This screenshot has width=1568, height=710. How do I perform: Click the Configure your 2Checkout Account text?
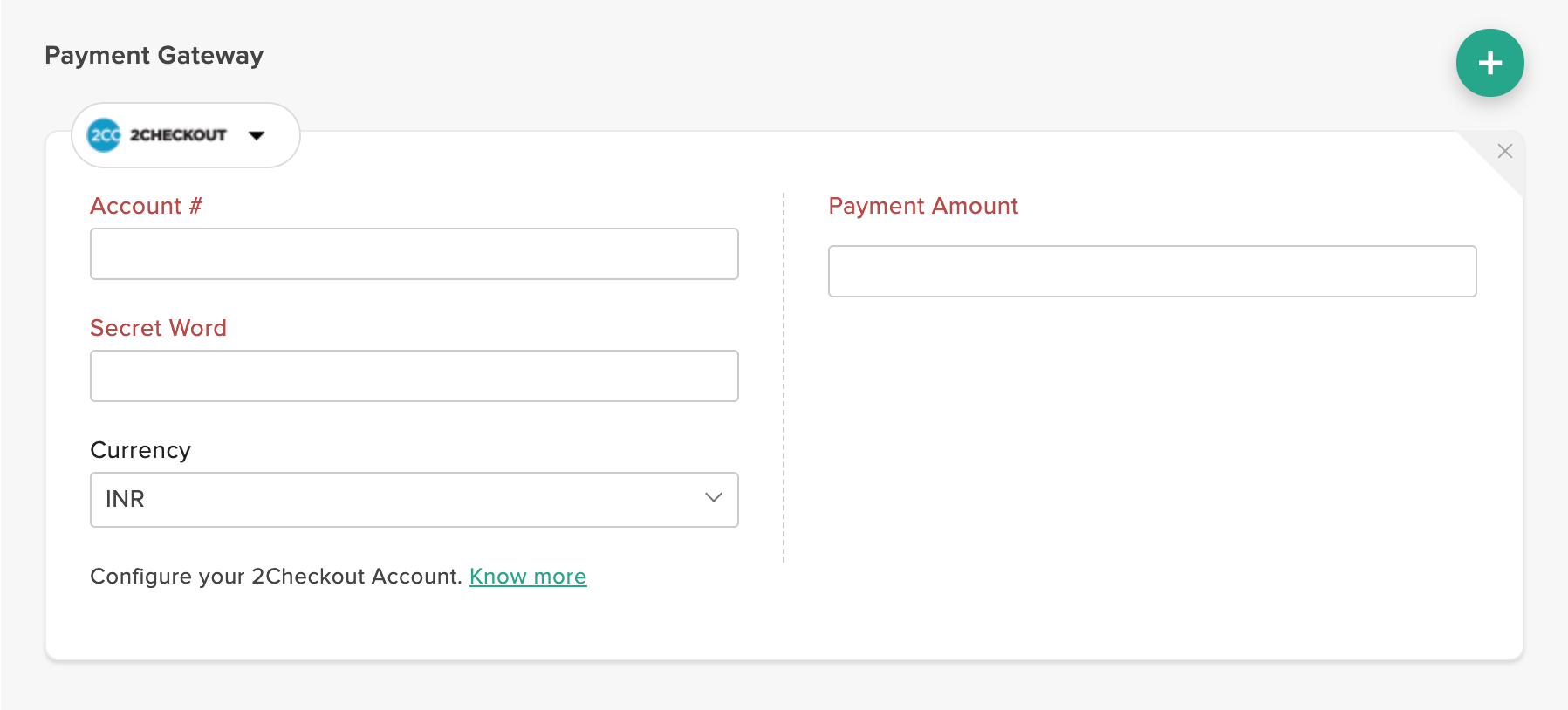276,577
